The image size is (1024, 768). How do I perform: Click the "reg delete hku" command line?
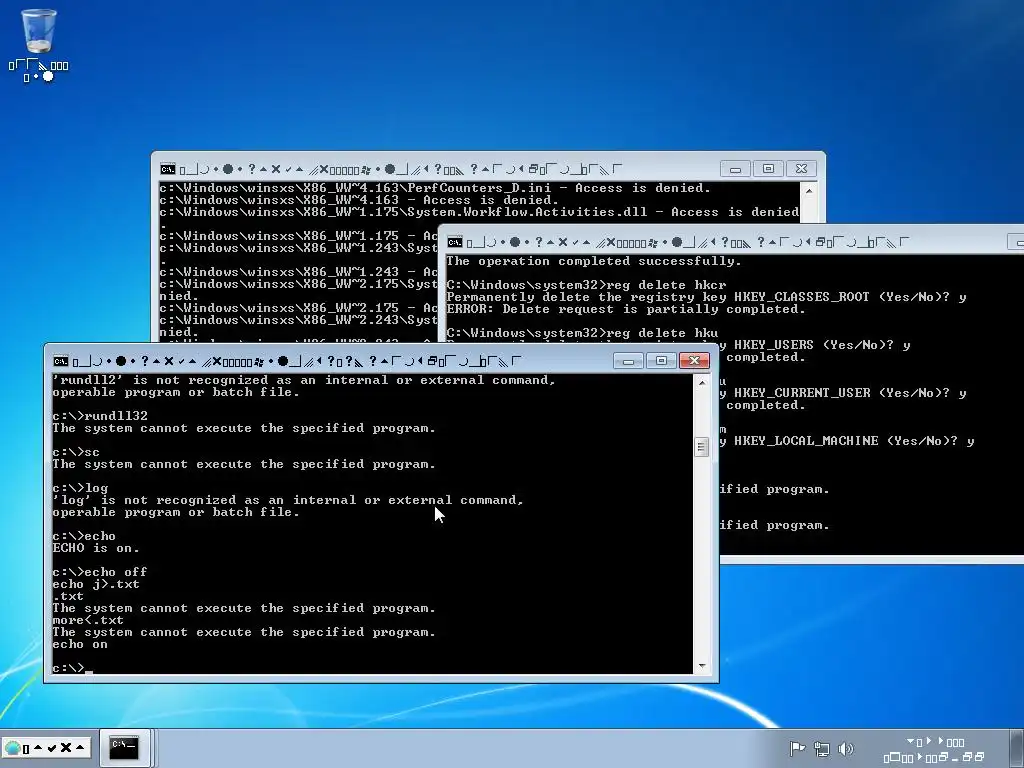(582, 333)
